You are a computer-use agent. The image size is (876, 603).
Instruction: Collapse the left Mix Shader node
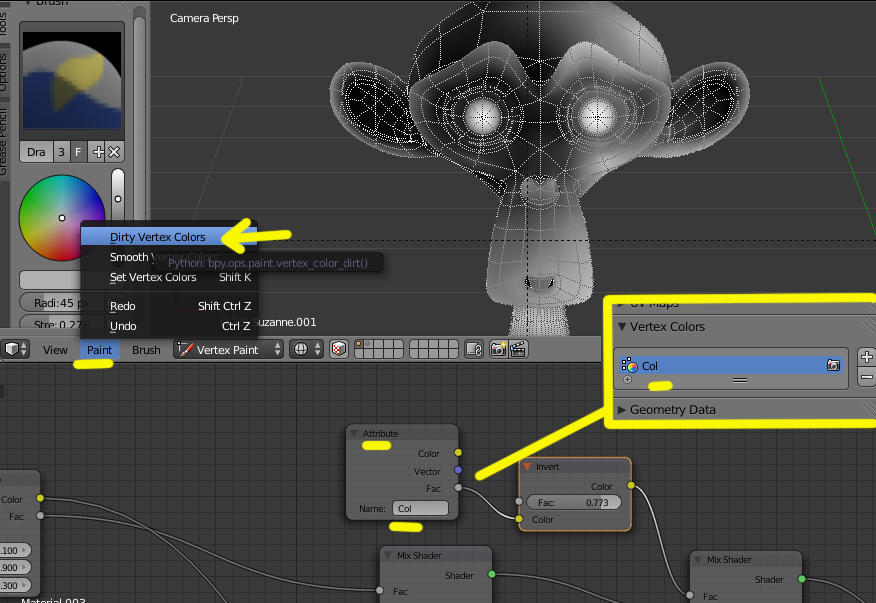tap(388, 555)
